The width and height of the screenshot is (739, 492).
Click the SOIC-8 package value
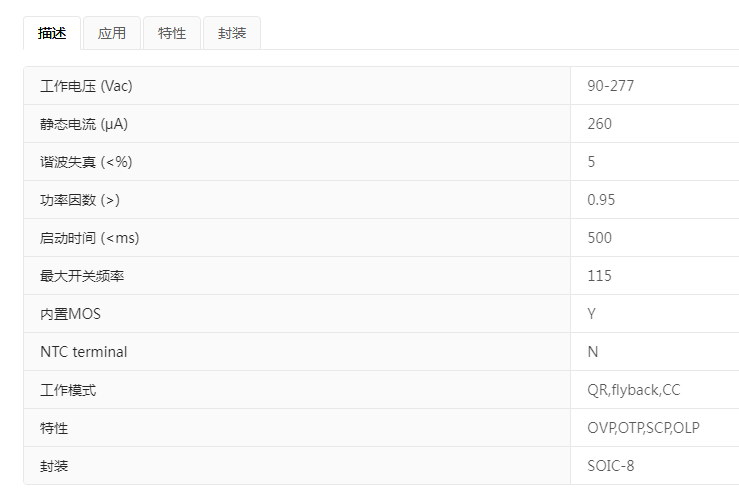[609, 466]
